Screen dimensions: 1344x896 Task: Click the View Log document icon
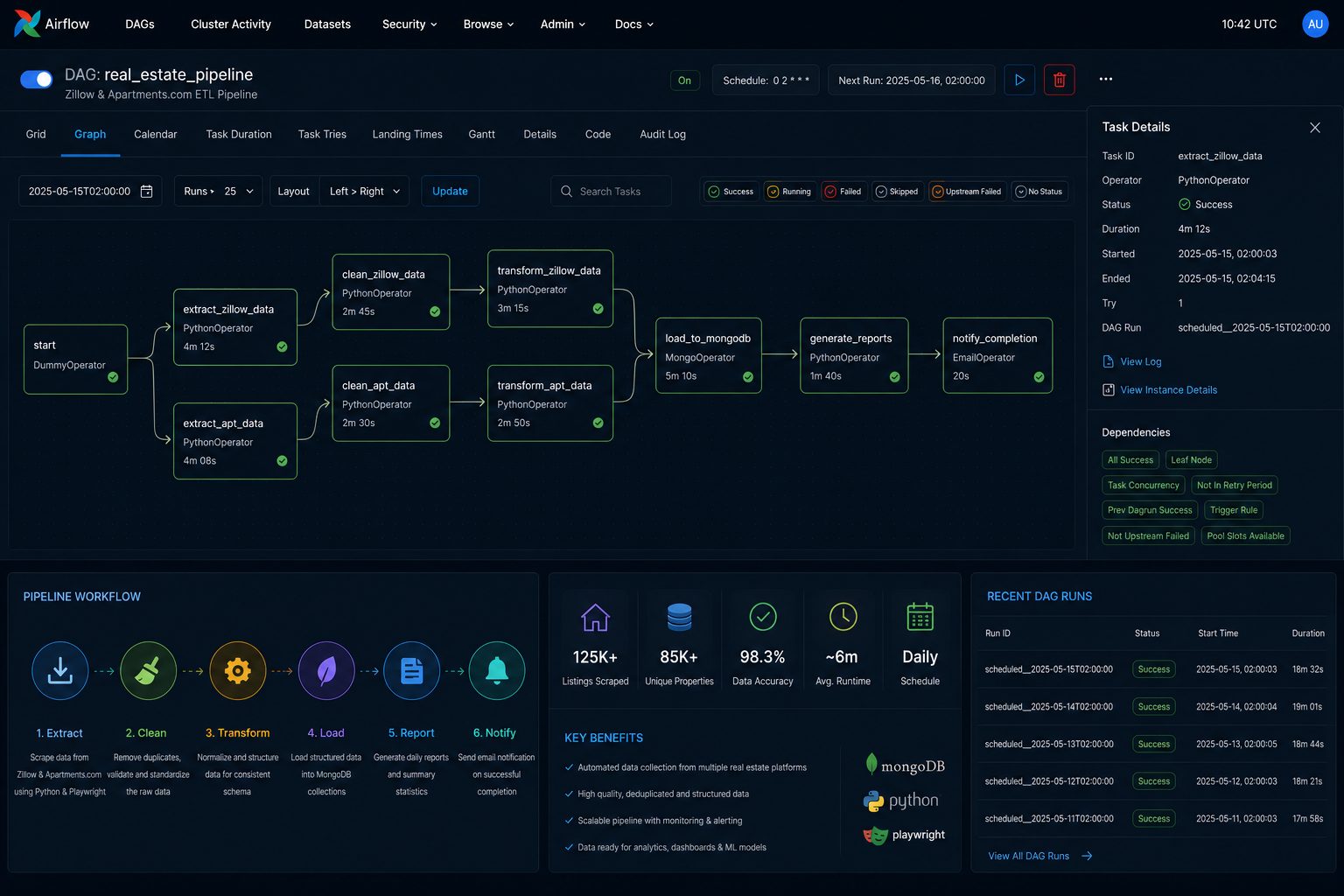(1109, 361)
